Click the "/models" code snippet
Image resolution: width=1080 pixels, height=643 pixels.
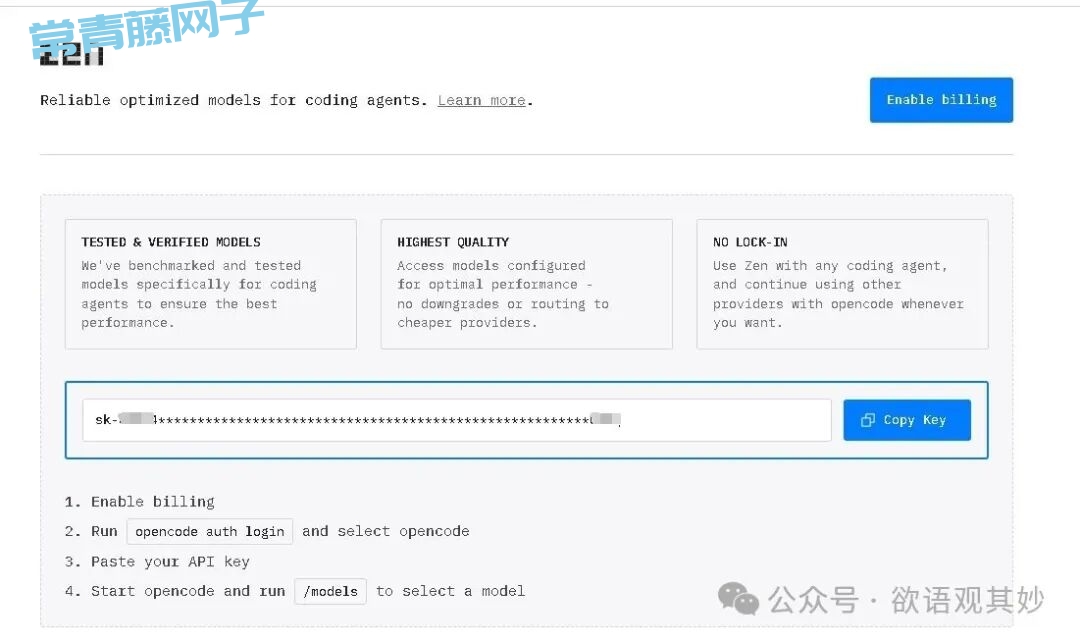(330, 591)
